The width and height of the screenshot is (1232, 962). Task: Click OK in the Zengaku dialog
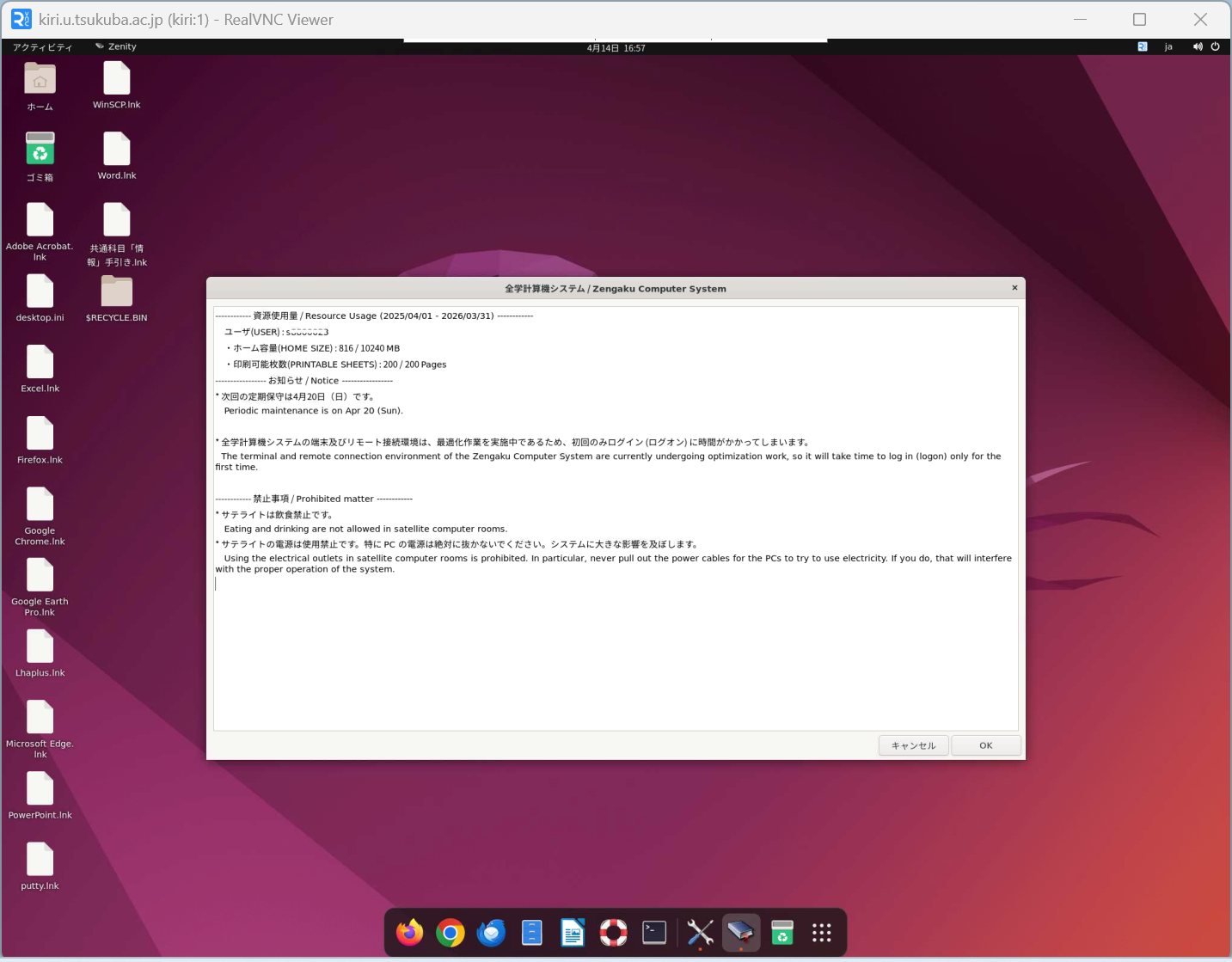point(985,745)
